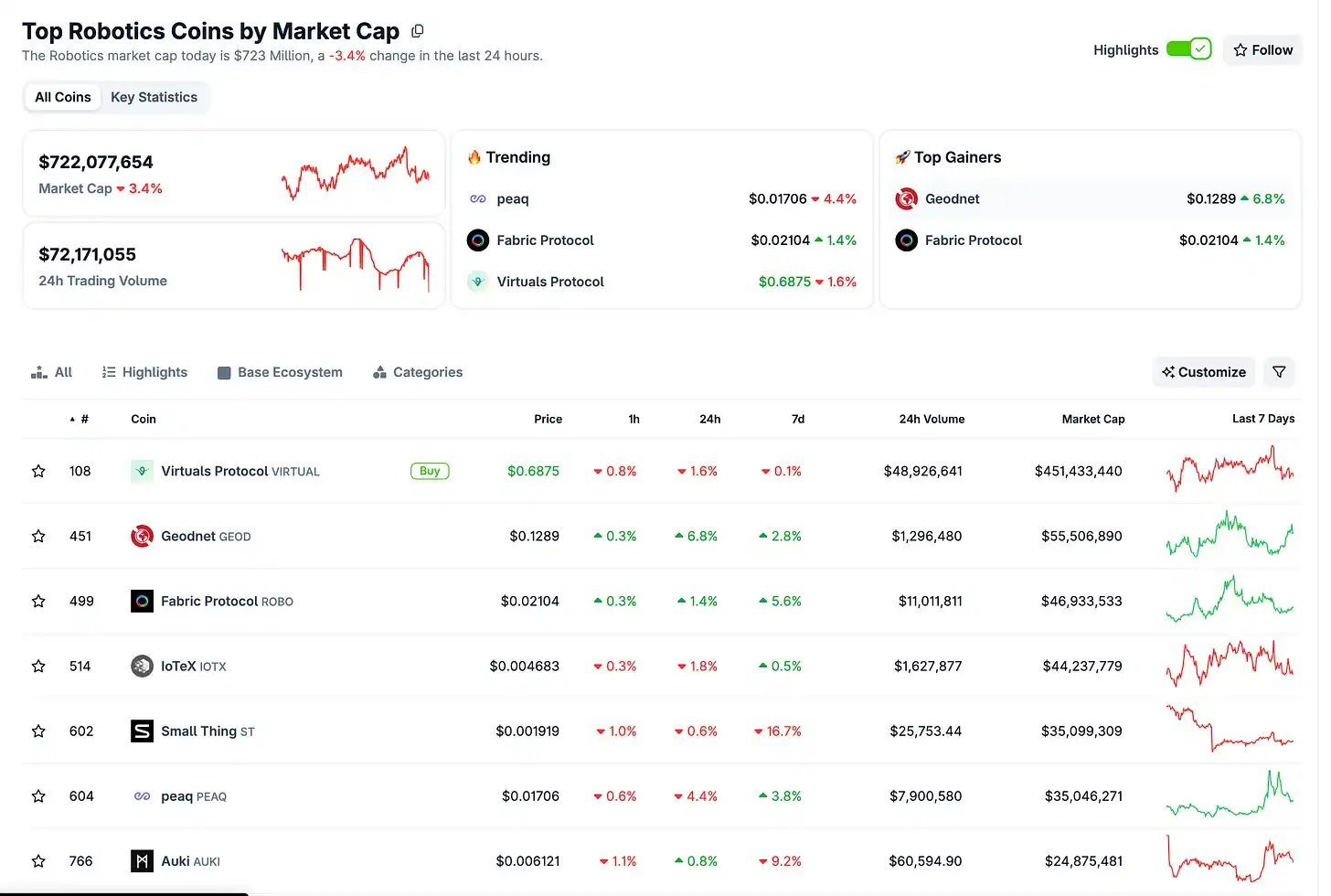Star Virtuals Protocol as a favorite

pos(38,472)
